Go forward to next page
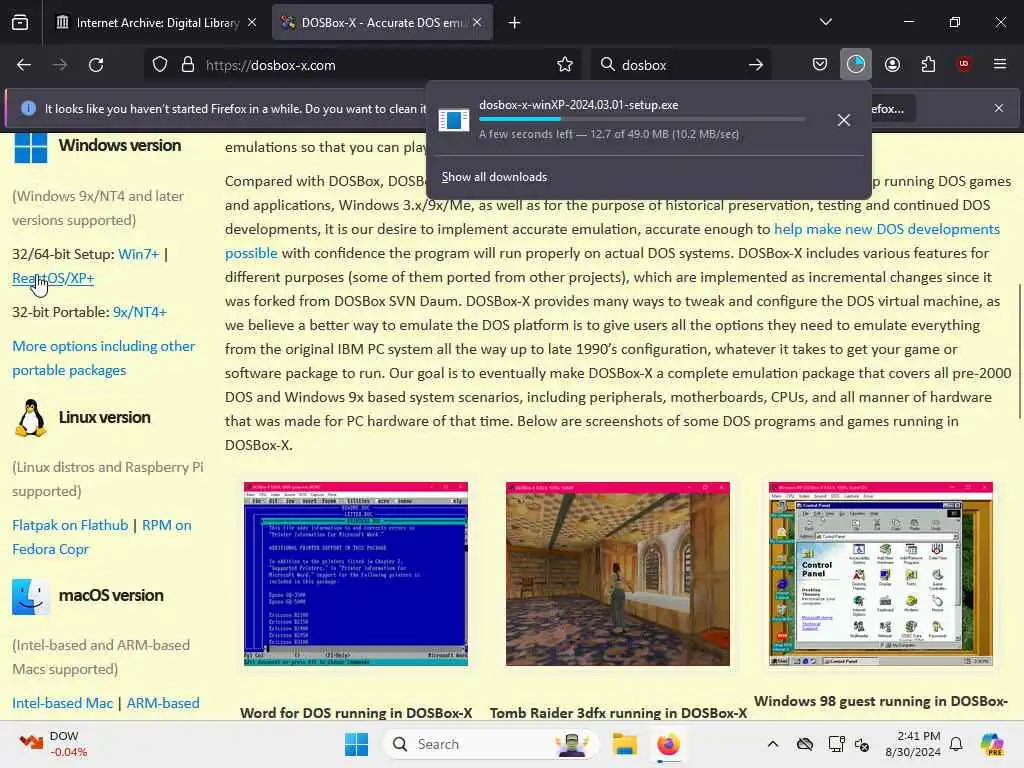Image resolution: width=1024 pixels, height=768 pixels. click(x=60, y=65)
